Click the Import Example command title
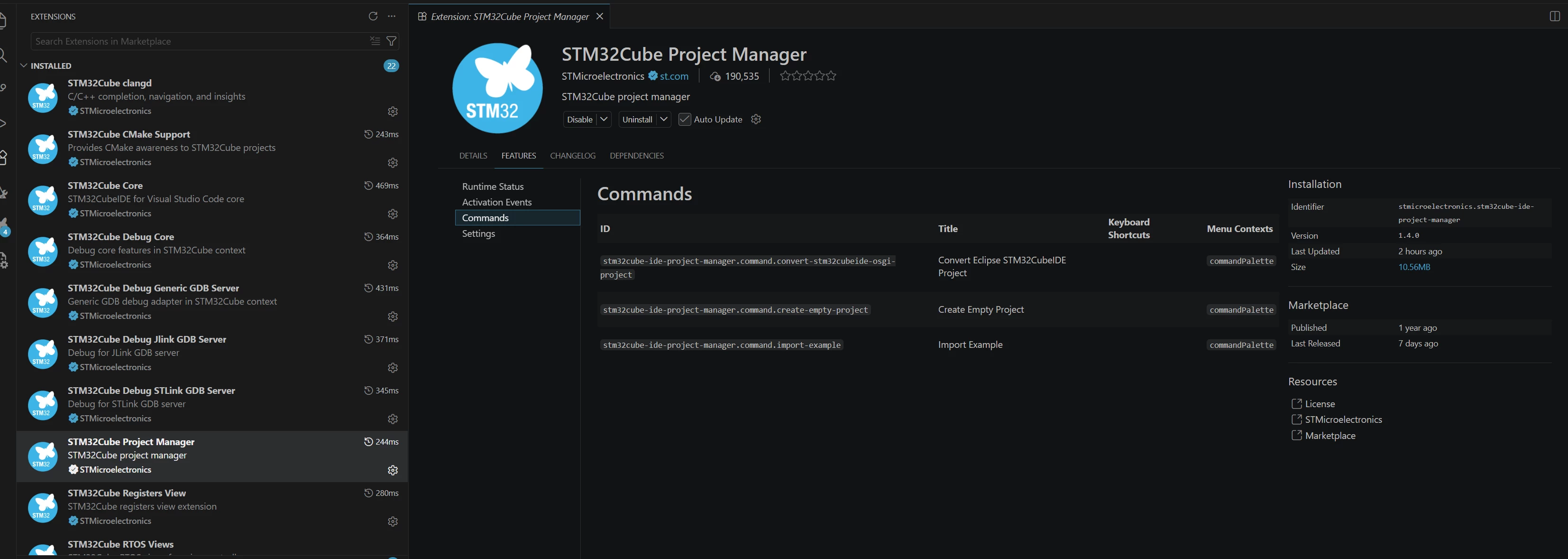Screen dimensions: 1568x559 pos(970,345)
